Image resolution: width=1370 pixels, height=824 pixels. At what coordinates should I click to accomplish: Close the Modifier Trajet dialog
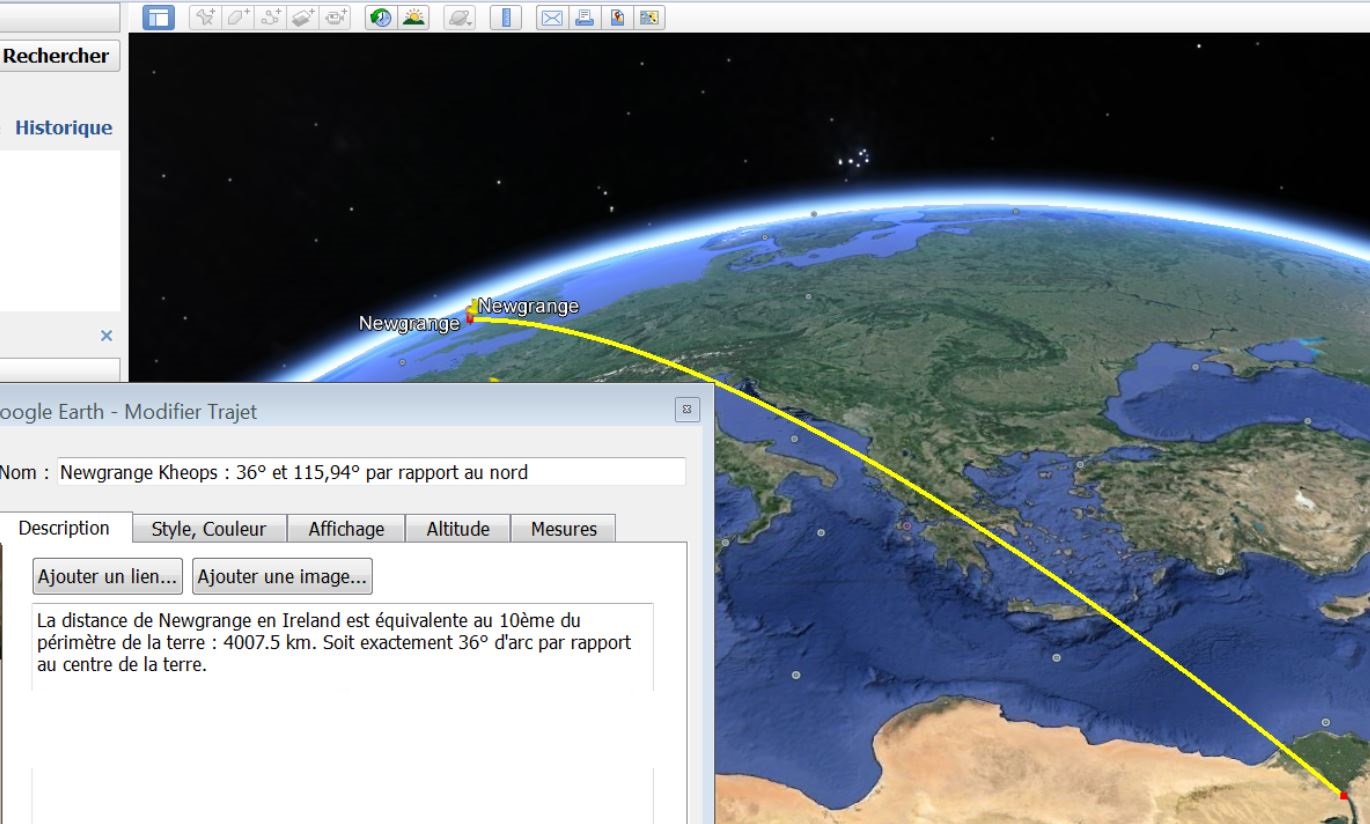click(x=687, y=410)
